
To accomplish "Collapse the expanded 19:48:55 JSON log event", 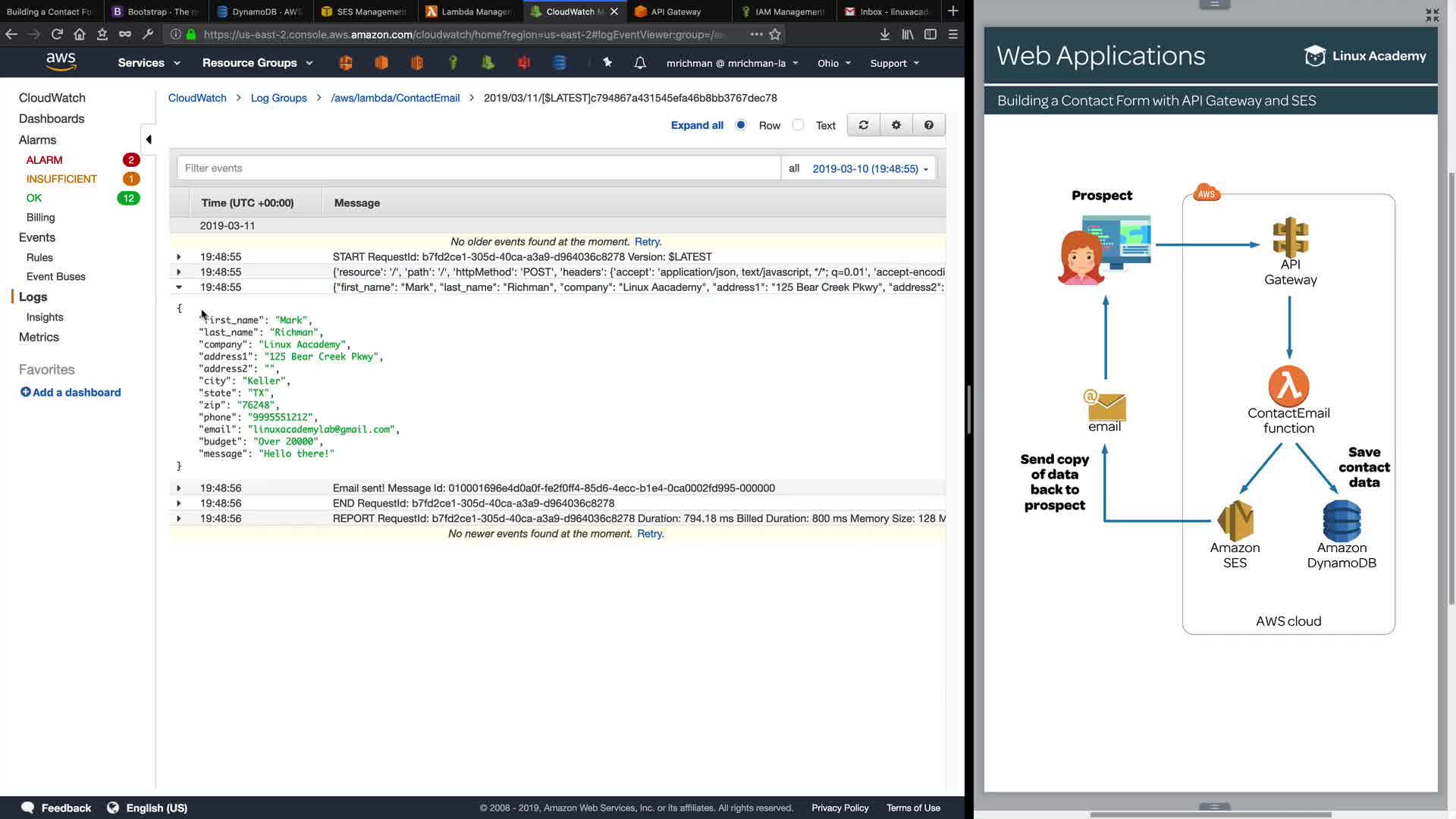I will tap(179, 287).
